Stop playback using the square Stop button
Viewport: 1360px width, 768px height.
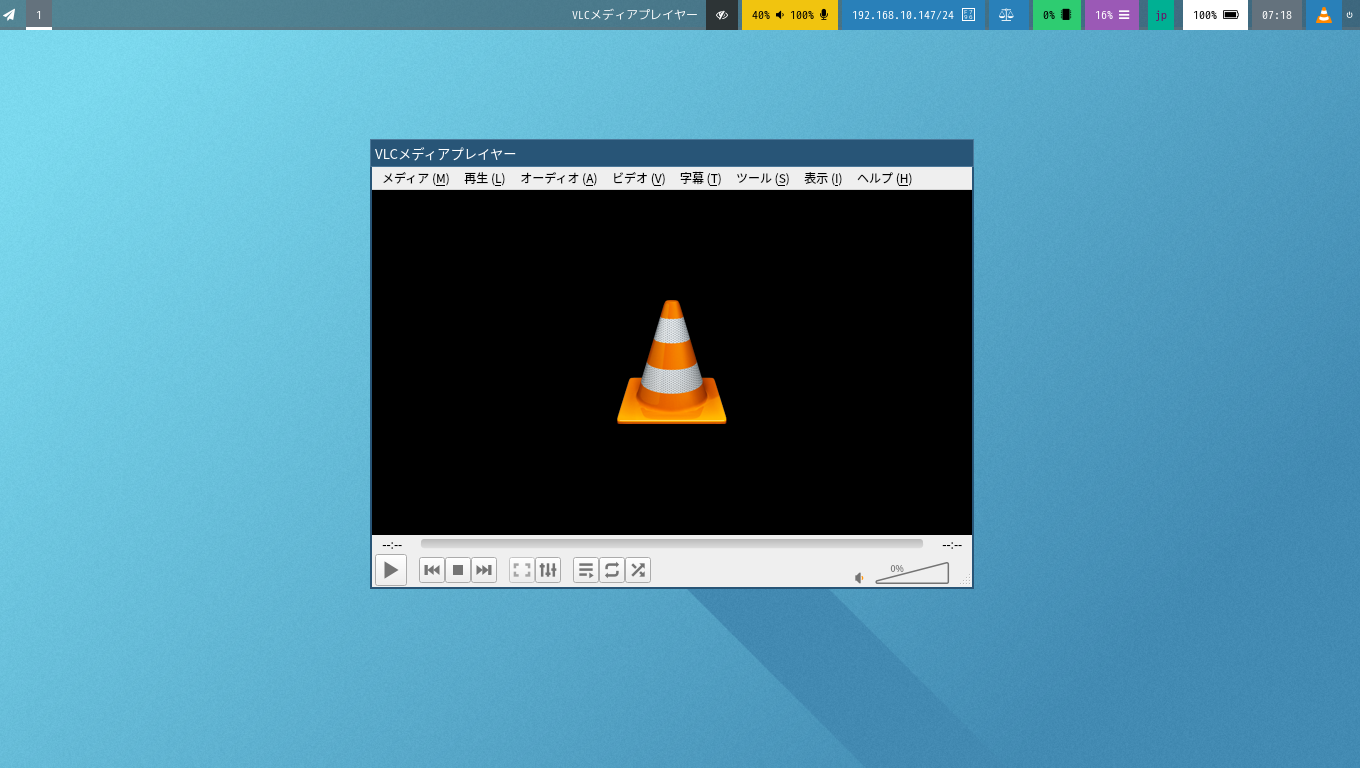coord(458,570)
